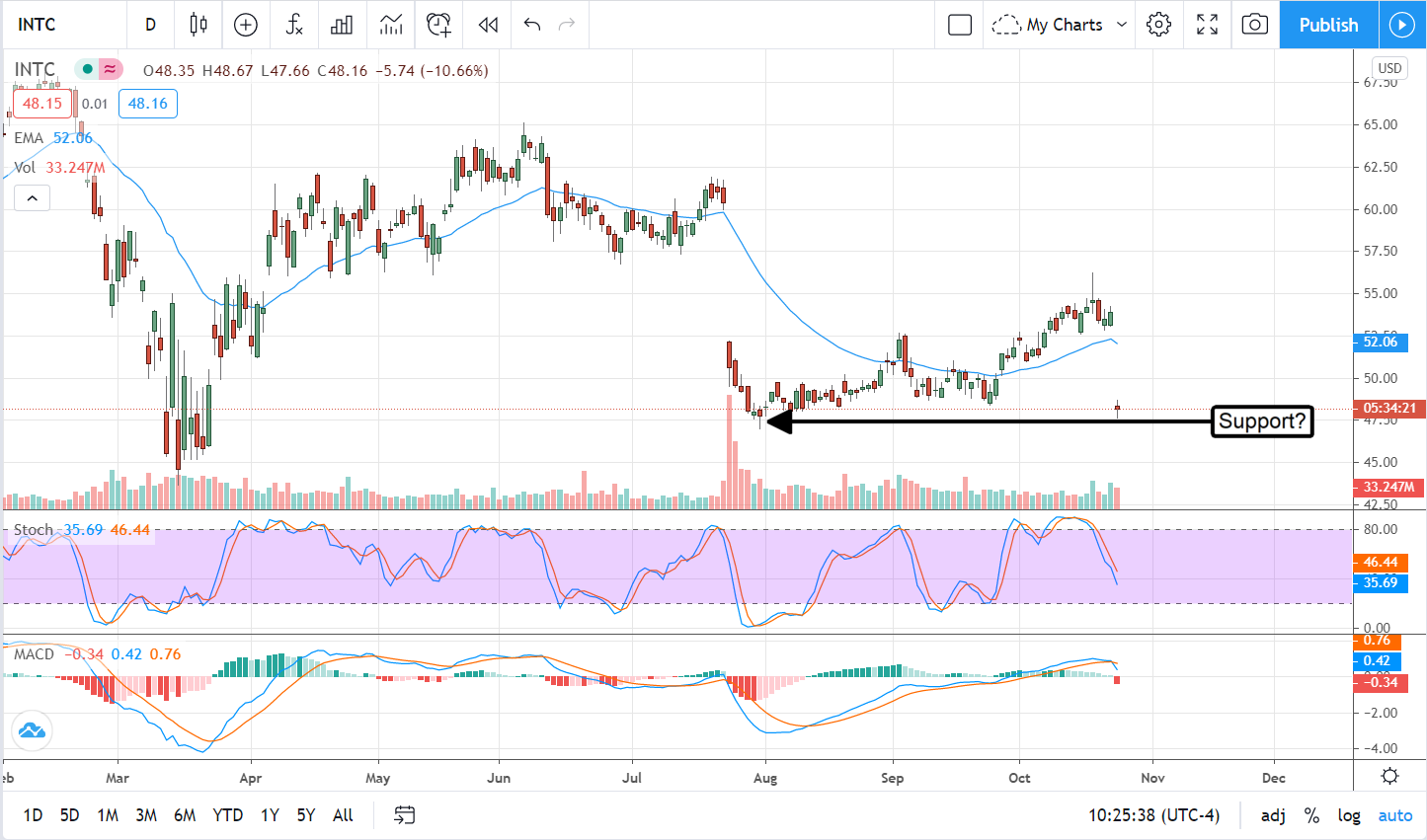Select the 5D time range
1427x840 pixels.
(69, 815)
